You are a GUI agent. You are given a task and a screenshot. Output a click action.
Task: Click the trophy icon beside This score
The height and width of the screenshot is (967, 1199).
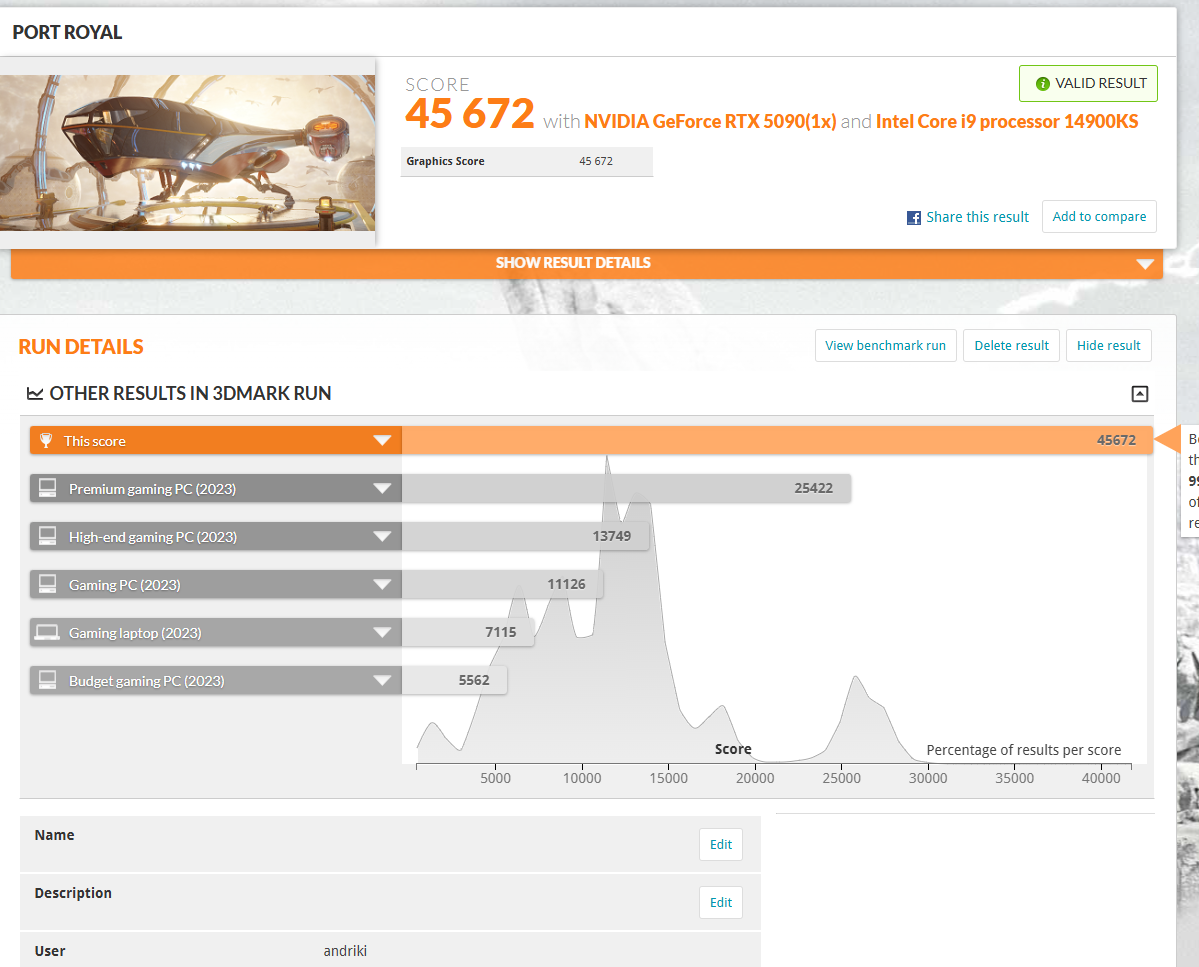point(45,441)
